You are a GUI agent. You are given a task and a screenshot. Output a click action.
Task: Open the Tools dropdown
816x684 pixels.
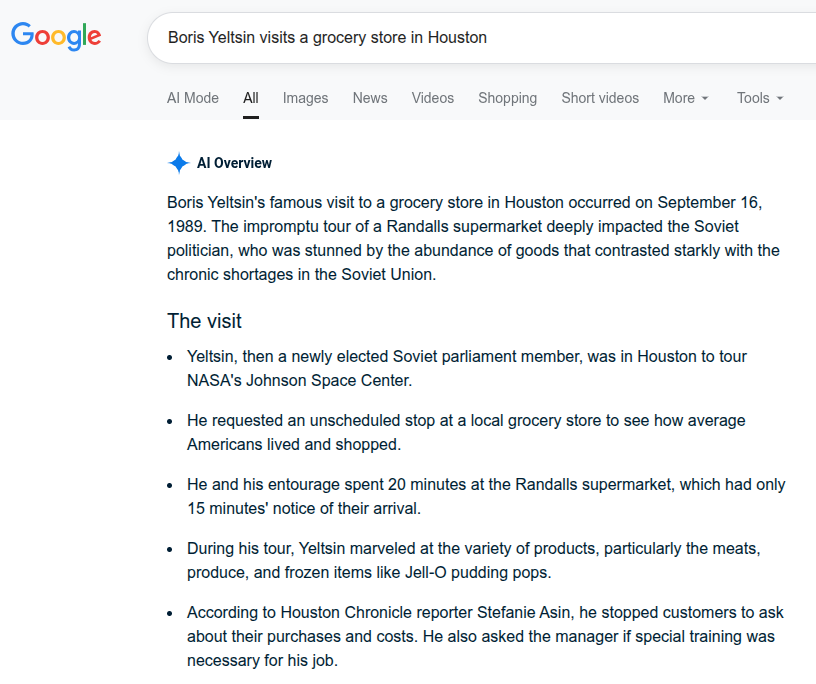pyautogui.click(x=760, y=98)
